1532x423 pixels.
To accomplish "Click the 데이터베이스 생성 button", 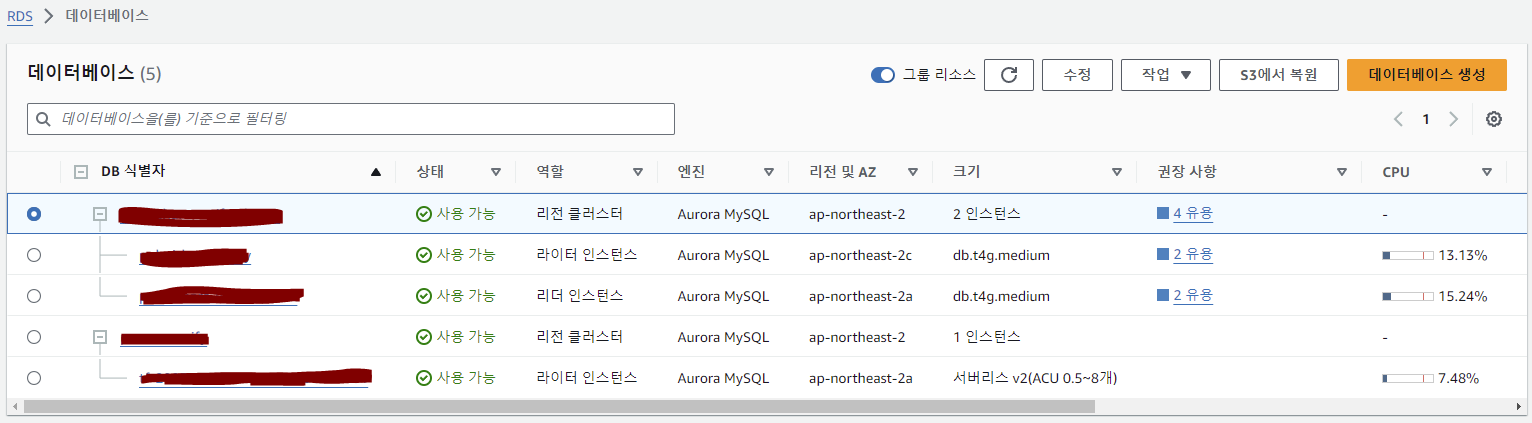I will [x=1427, y=75].
